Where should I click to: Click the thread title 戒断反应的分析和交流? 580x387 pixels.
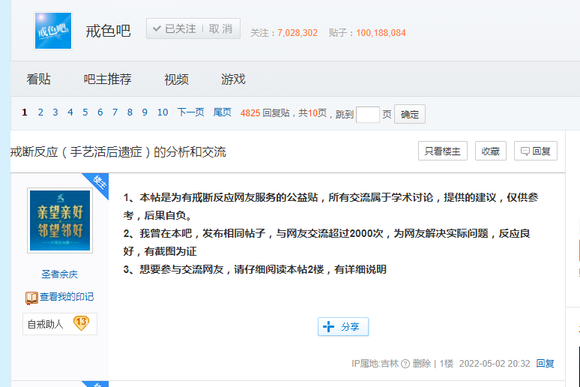[x=118, y=152]
